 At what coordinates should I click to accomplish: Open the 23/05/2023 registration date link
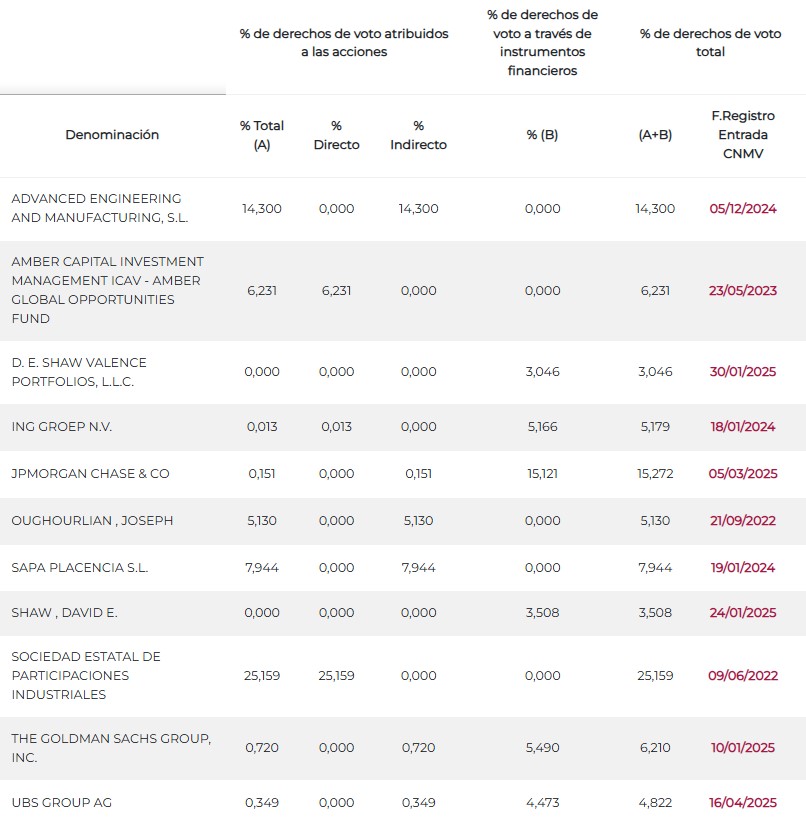[x=742, y=291]
